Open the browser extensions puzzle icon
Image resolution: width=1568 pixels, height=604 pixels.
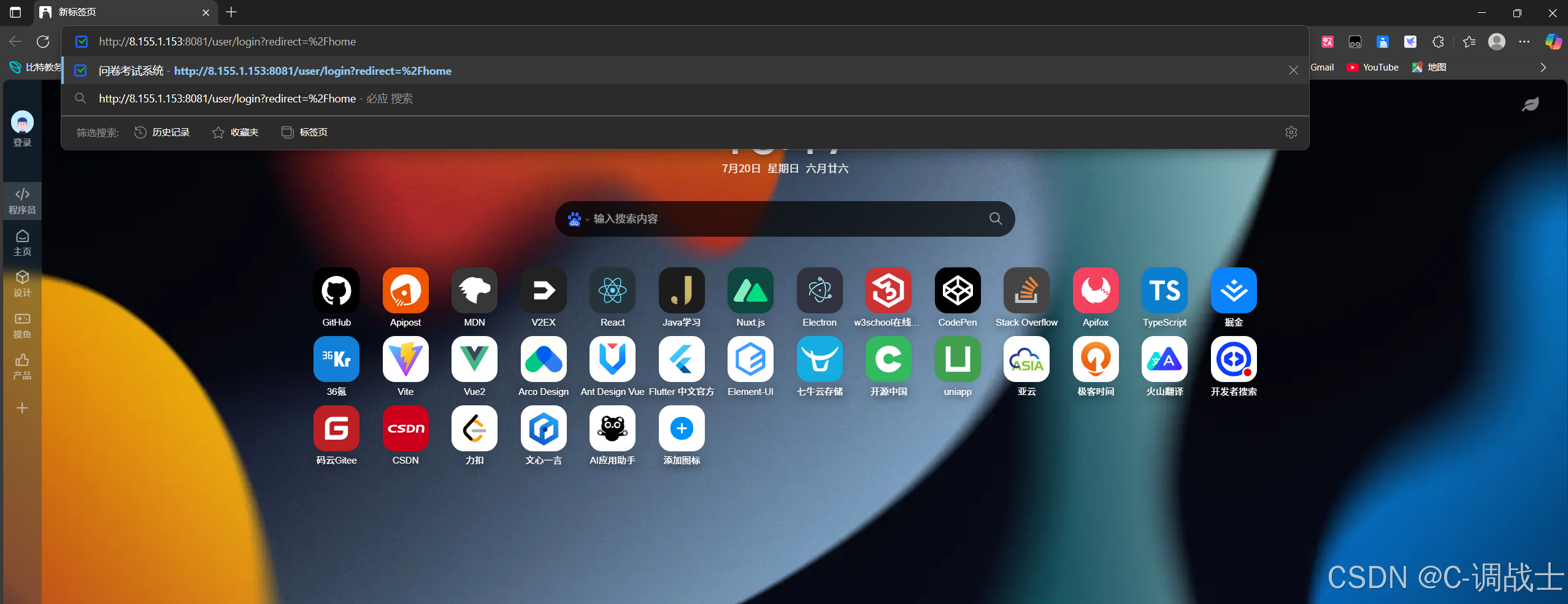tap(1439, 42)
